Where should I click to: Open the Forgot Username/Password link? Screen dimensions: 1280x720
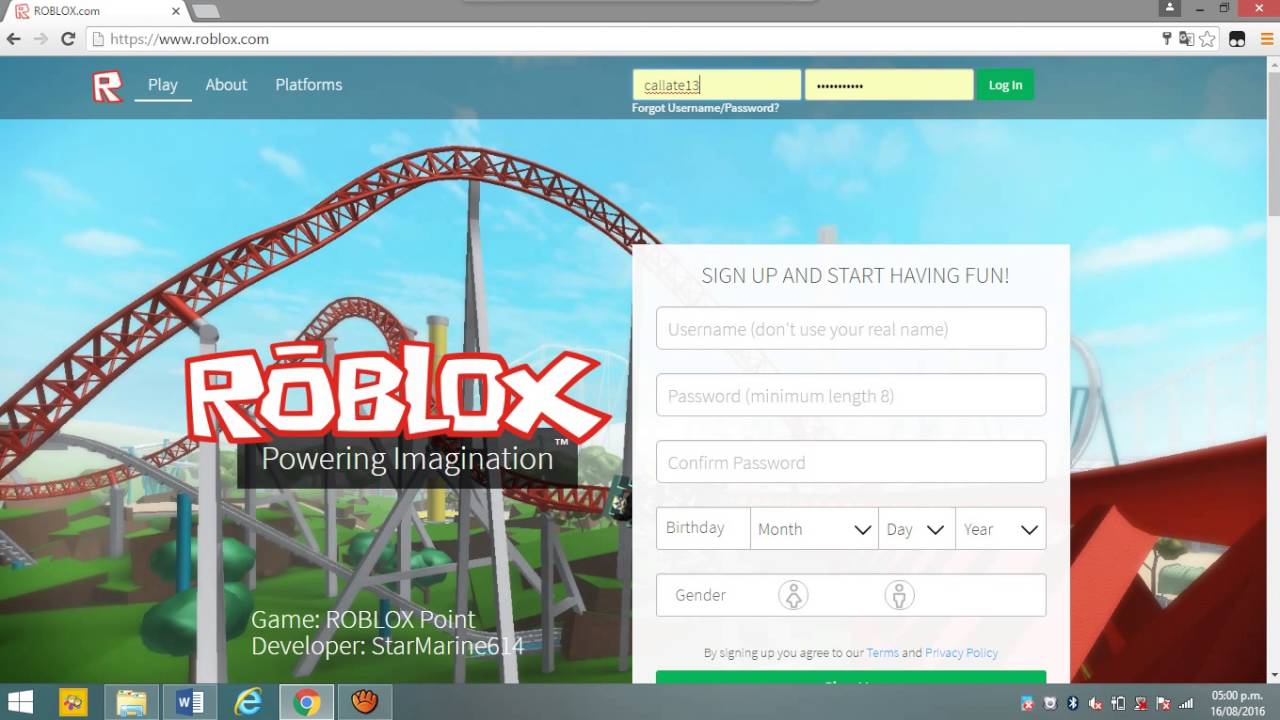pyautogui.click(x=705, y=108)
